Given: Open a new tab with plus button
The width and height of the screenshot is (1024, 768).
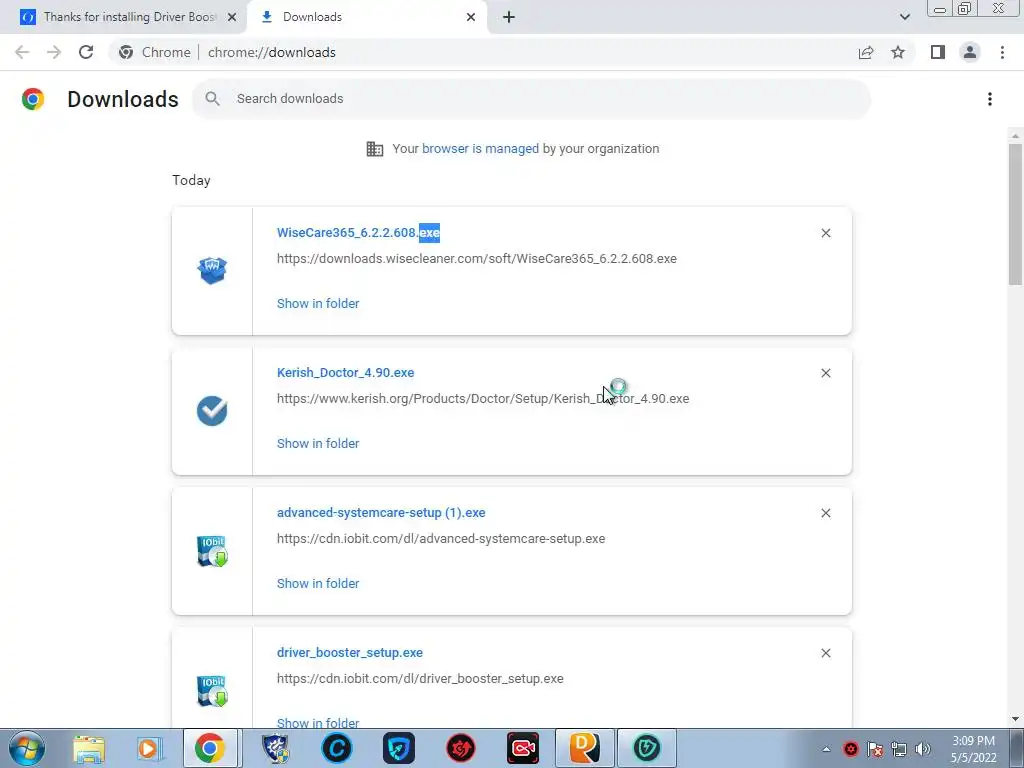Looking at the screenshot, I should click(509, 17).
